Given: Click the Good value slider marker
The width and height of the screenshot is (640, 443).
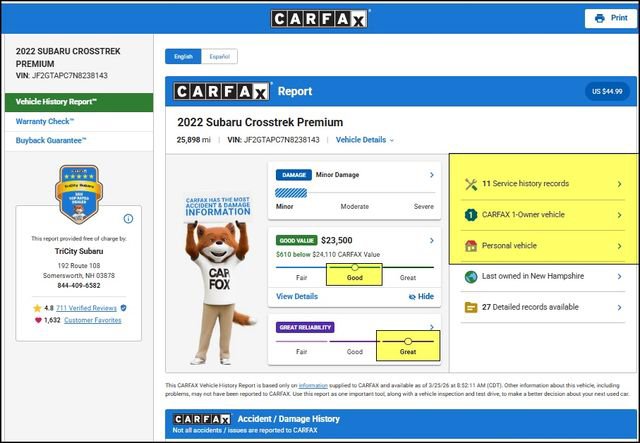Looking at the screenshot, I should pos(355,267).
